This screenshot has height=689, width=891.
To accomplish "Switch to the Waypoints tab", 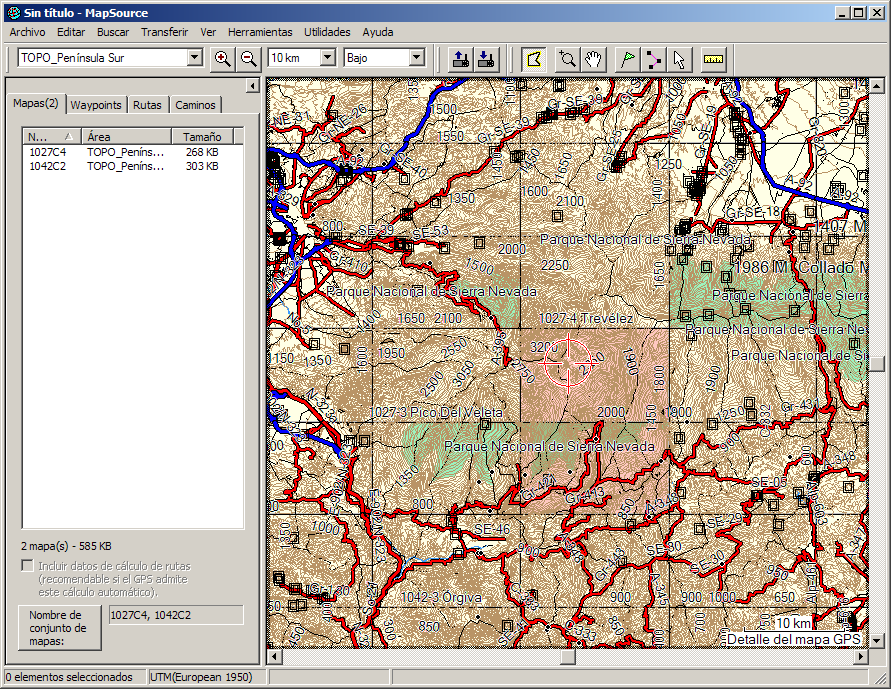I will pyautogui.click(x=96, y=105).
